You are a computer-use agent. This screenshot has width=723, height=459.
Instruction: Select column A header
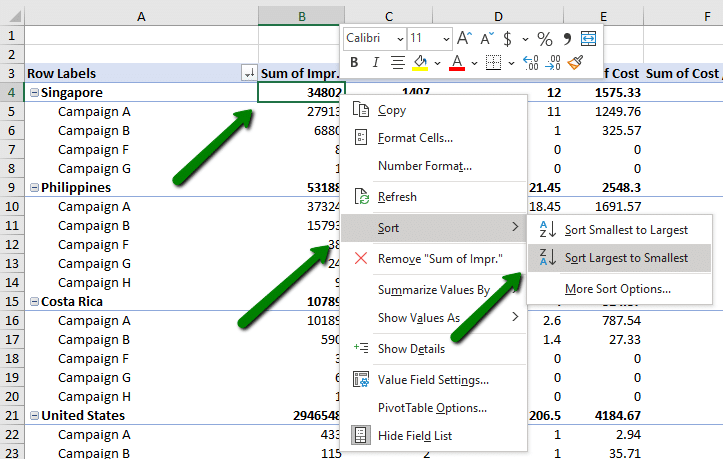142,17
